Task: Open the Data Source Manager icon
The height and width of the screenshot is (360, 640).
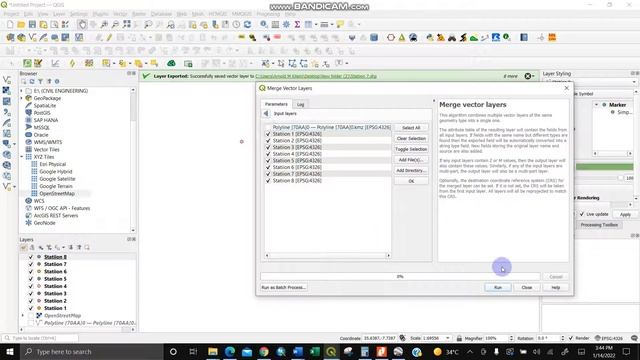Action: tap(10, 38)
